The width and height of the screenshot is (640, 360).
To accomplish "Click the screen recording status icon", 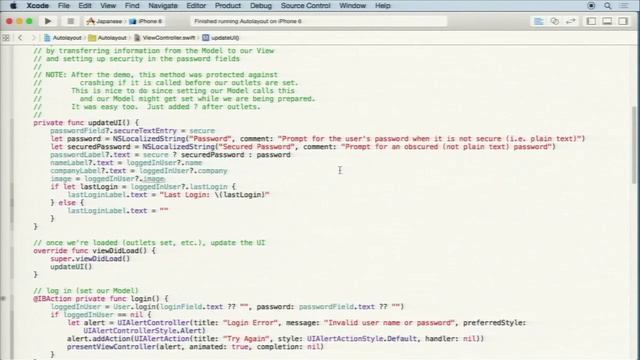I will point(591,6).
